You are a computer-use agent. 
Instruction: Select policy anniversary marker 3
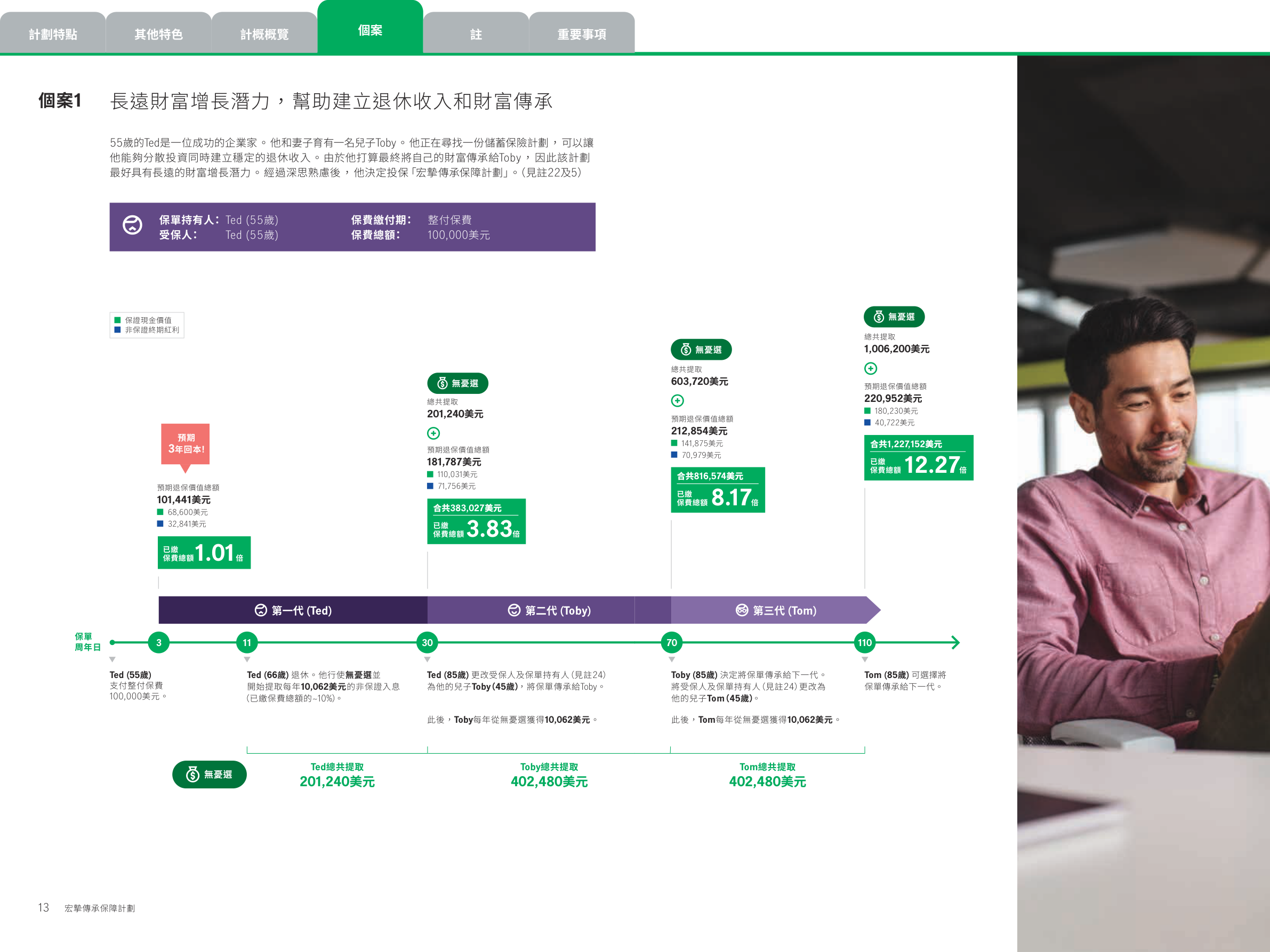point(159,643)
